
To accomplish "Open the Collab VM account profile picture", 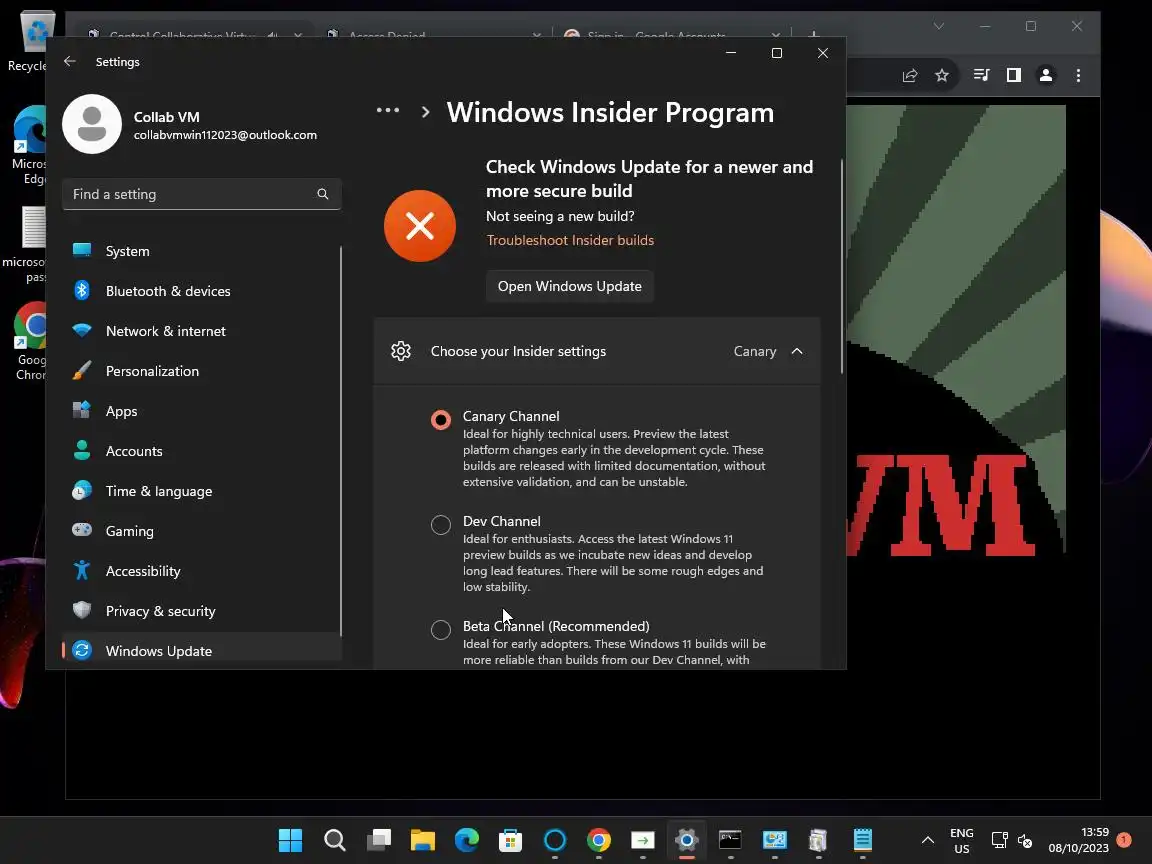I will [92, 124].
